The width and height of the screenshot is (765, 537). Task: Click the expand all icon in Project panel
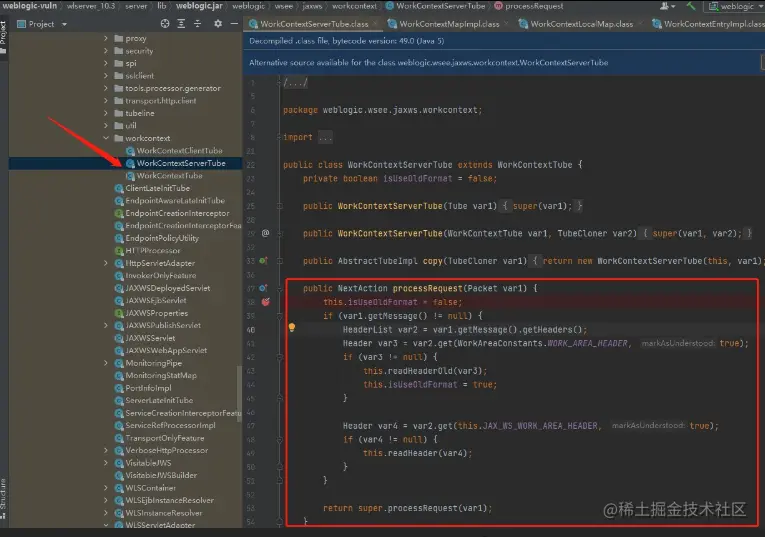tap(181, 24)
